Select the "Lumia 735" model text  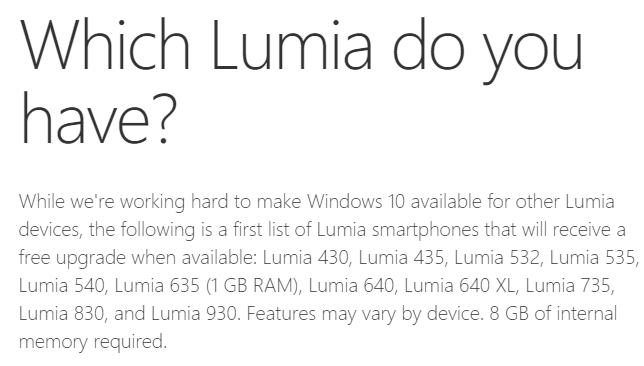[x=568, y=285]
